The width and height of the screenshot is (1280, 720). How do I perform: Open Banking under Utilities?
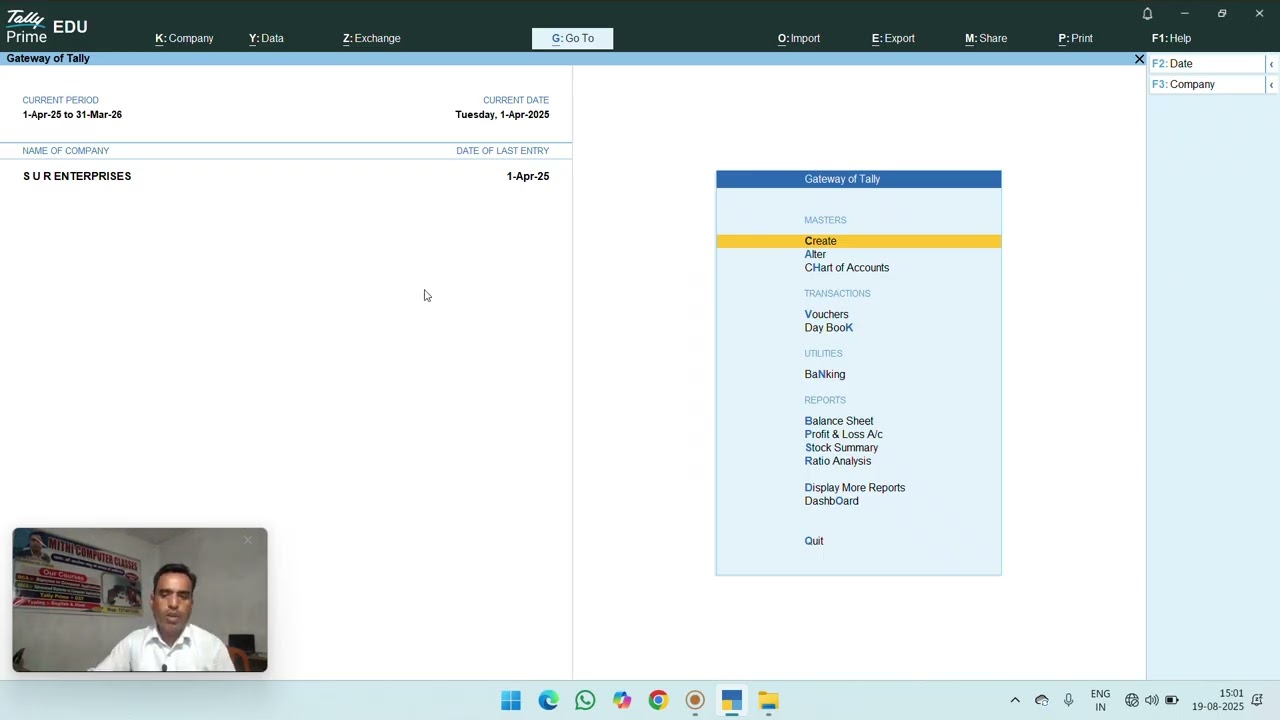click(824, 375)
